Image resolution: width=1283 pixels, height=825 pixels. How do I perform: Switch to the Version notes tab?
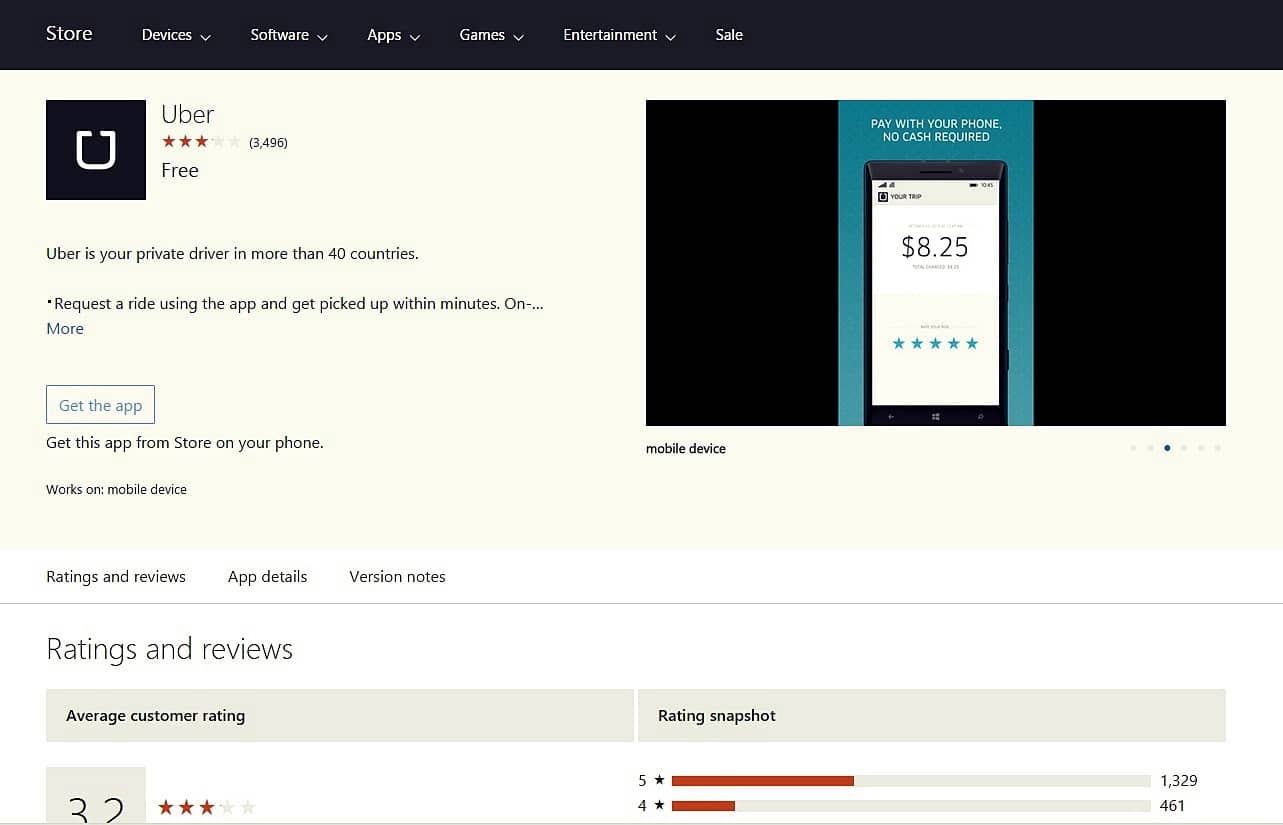click(x=397, y=577)
